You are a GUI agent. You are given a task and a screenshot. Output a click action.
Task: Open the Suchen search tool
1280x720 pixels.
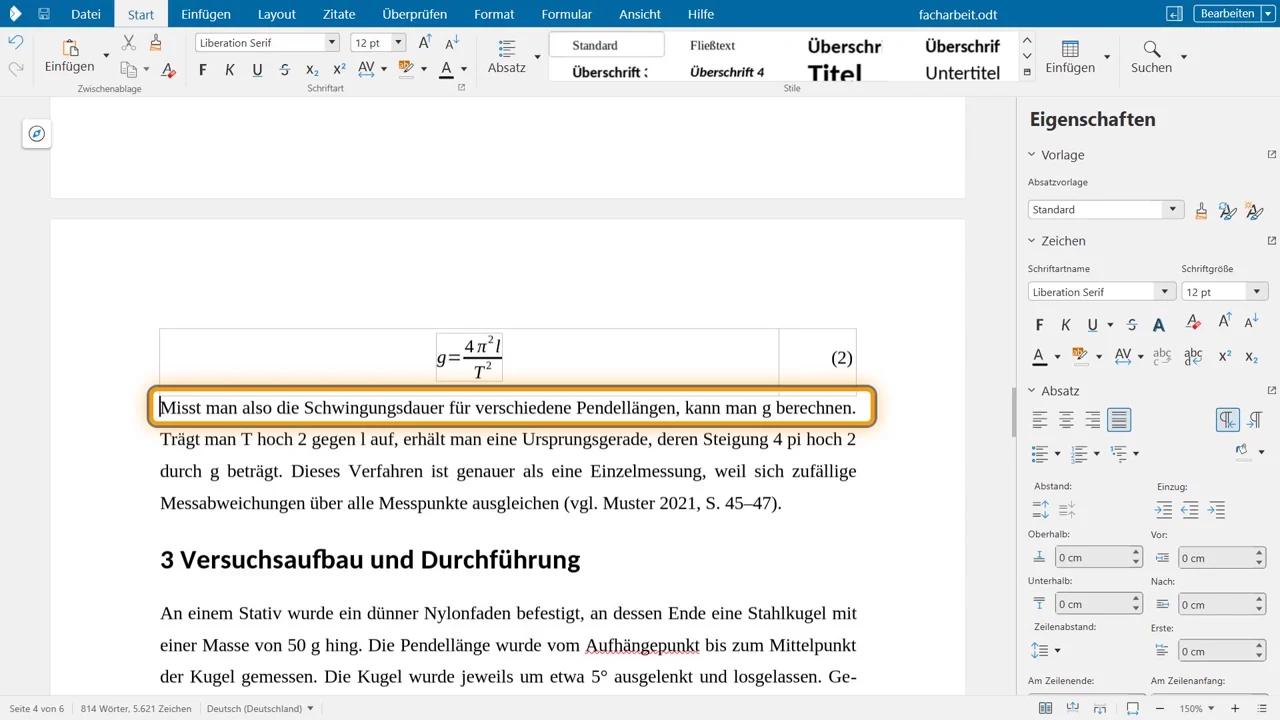point(1152,56)
